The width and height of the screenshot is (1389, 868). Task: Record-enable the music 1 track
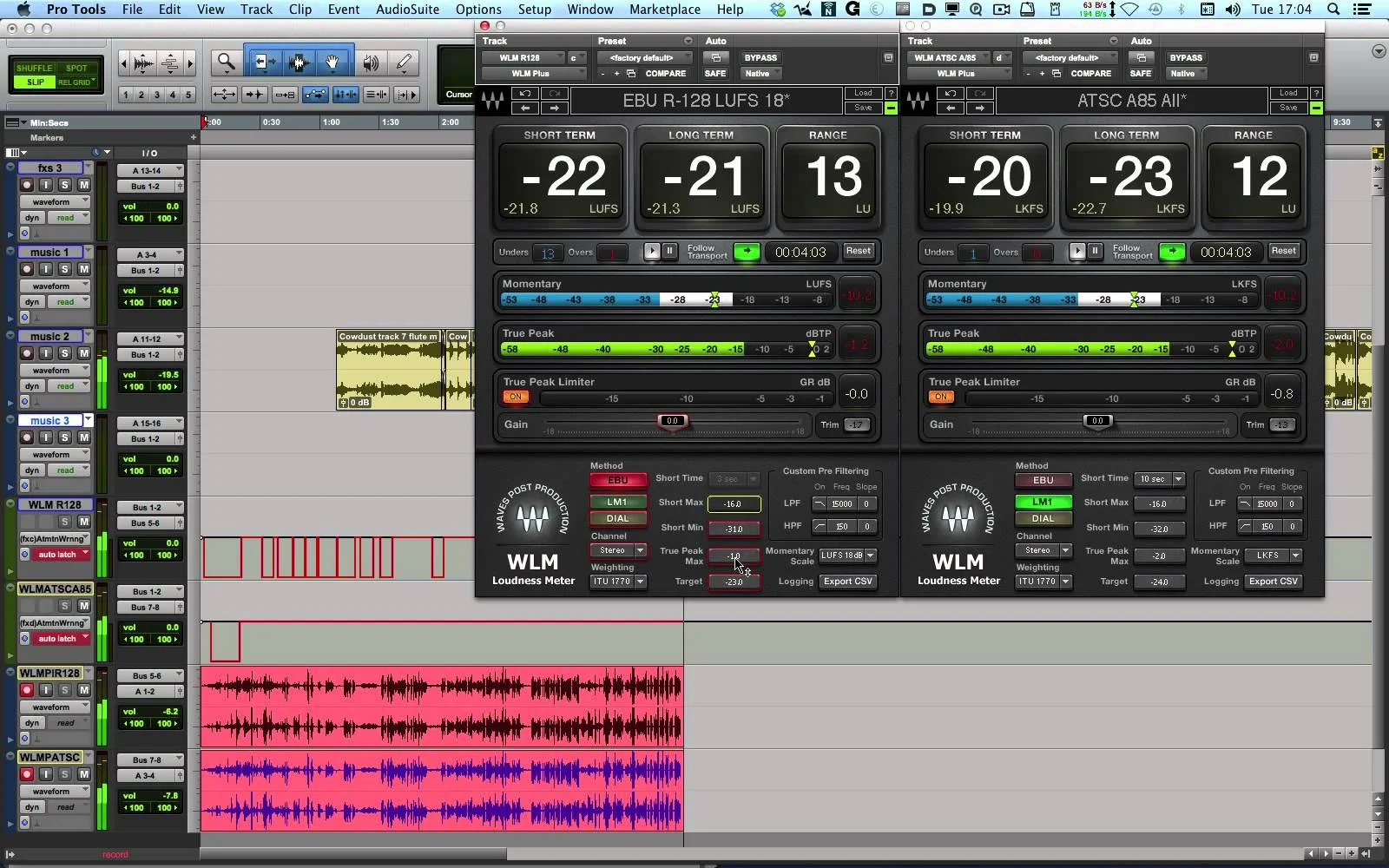pos(25,269)
